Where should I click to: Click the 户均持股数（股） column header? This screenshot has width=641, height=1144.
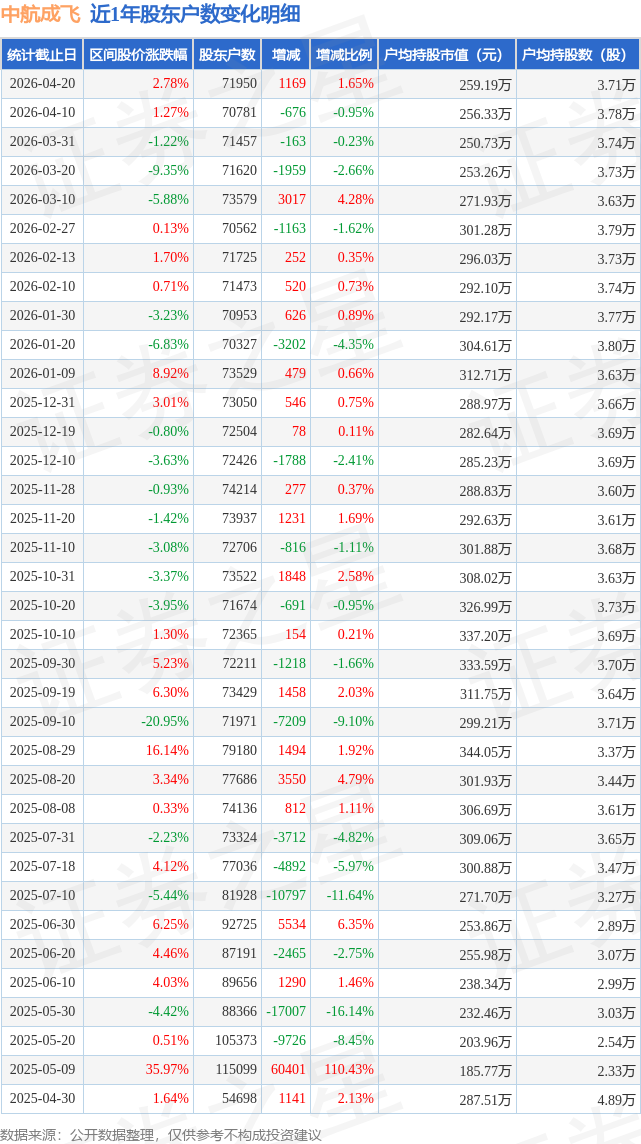pos(578,55)
